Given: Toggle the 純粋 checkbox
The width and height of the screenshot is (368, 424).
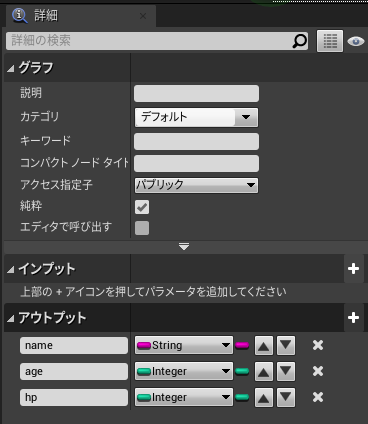Looking at the screenshot, I should (142, 207).
